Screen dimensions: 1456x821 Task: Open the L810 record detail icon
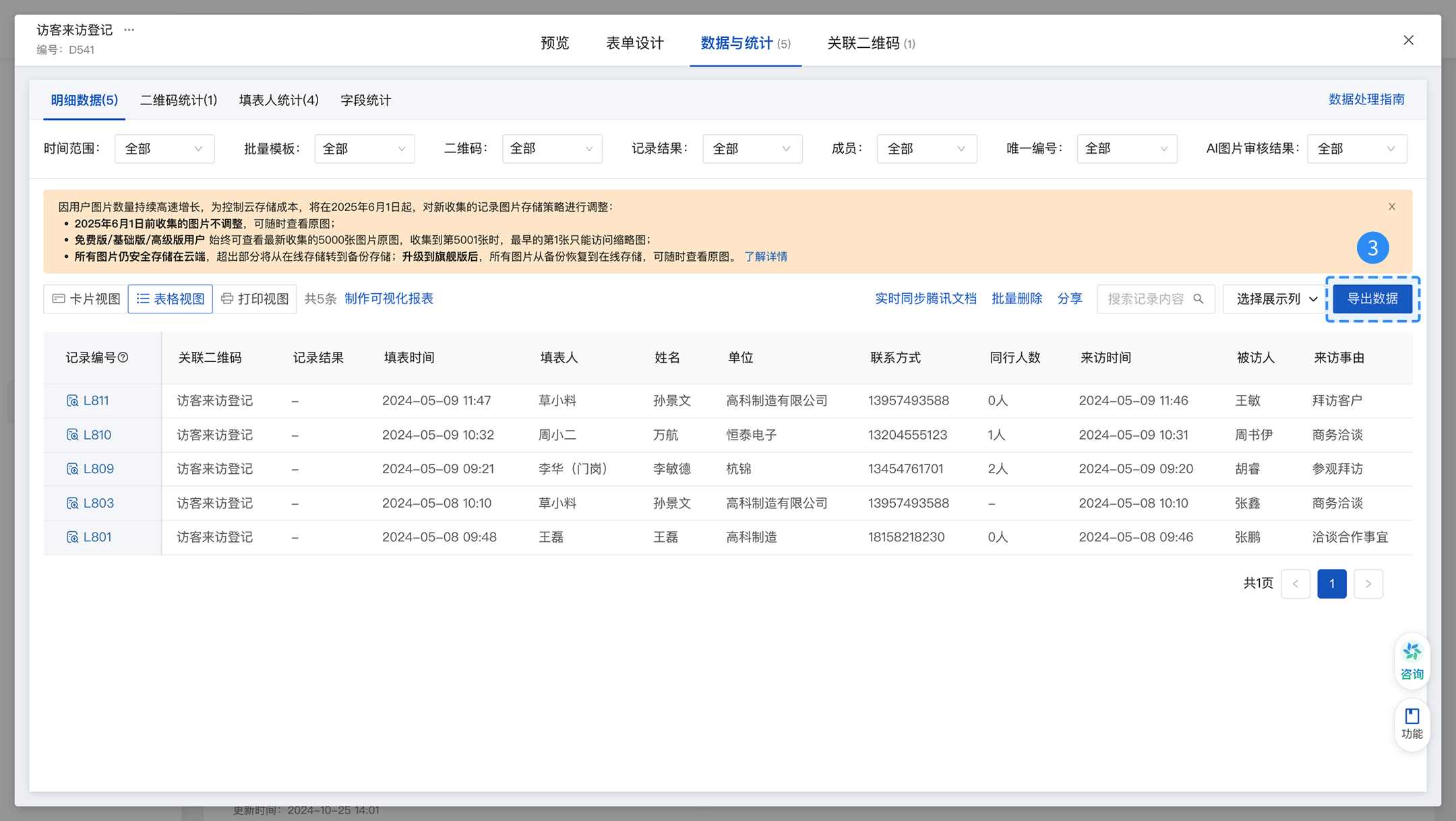[x=72, y=435]
